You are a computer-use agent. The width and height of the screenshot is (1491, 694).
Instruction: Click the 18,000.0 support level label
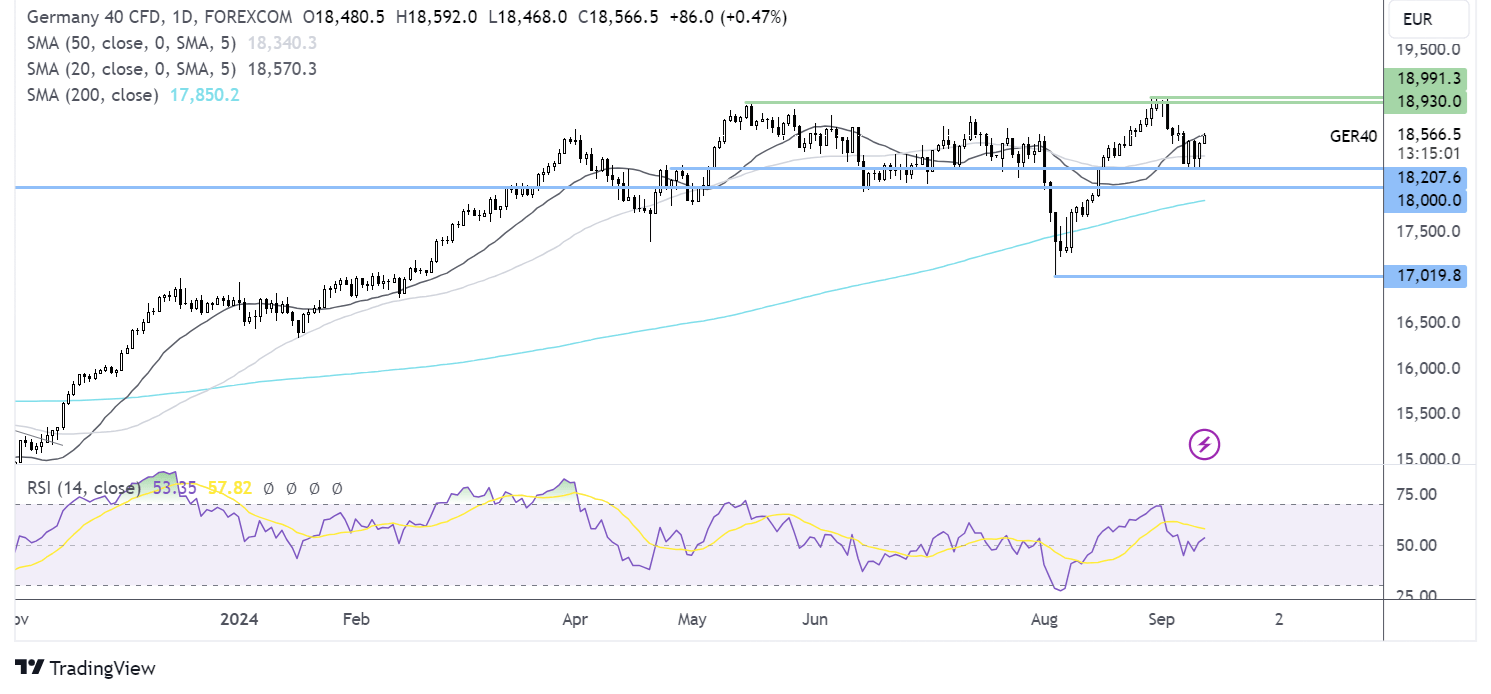click(1425, 200)
